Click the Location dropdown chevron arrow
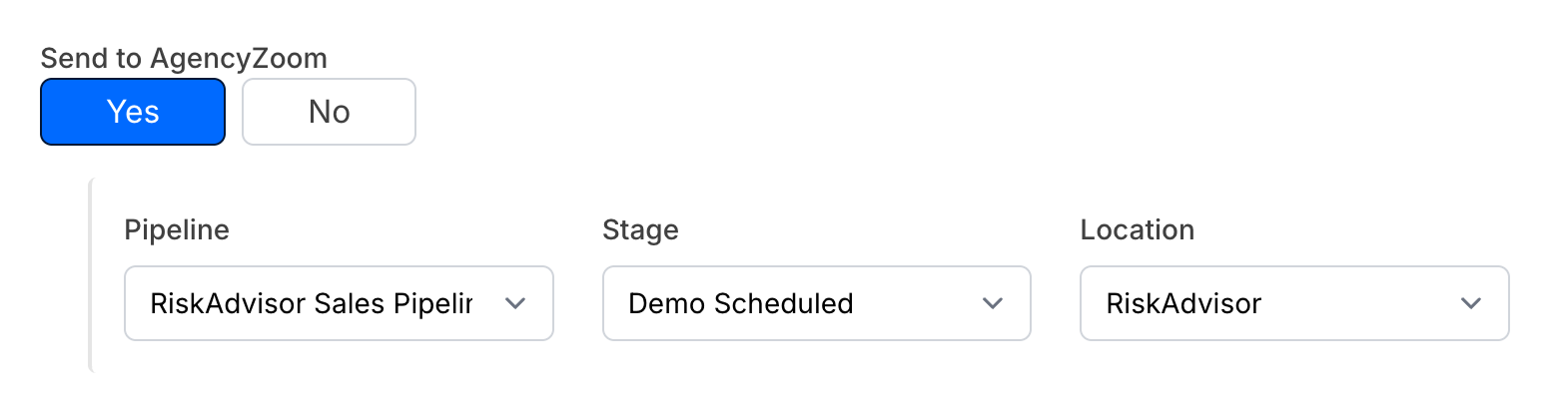The image size is (1568, 407). 1470,303
